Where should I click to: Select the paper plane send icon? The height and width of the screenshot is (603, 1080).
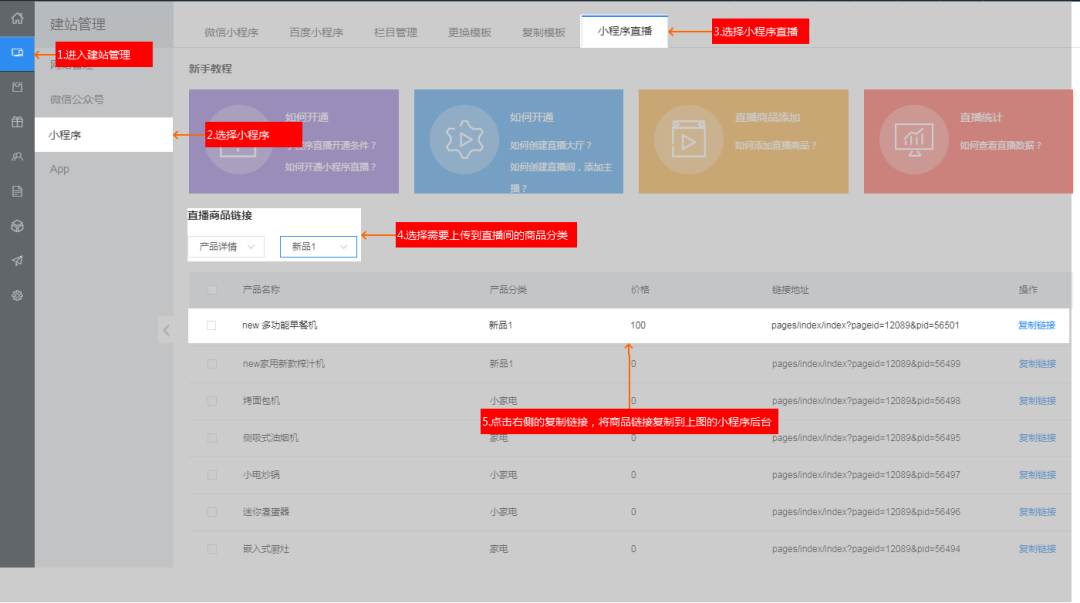16,259
